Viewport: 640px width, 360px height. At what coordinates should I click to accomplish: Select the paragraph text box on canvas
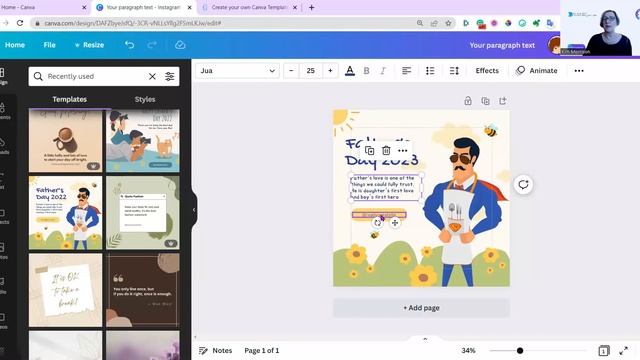pos(385,188)
